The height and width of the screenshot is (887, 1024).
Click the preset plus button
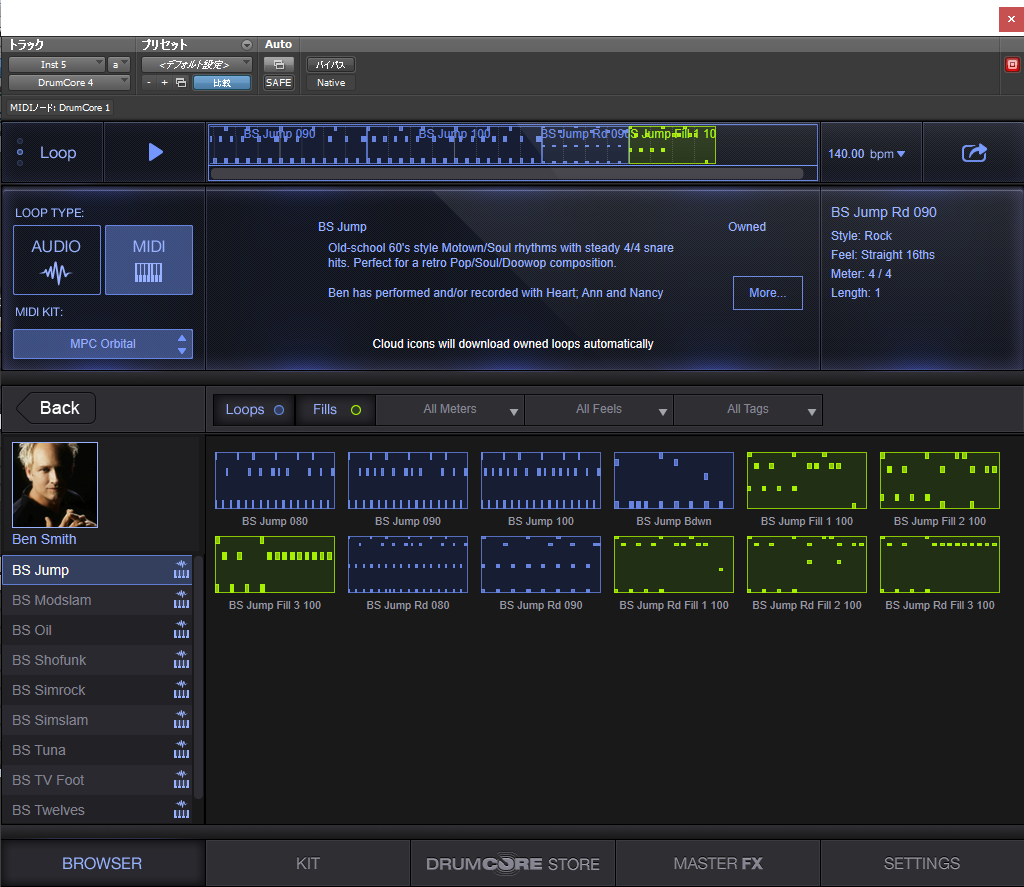(165, 83)
